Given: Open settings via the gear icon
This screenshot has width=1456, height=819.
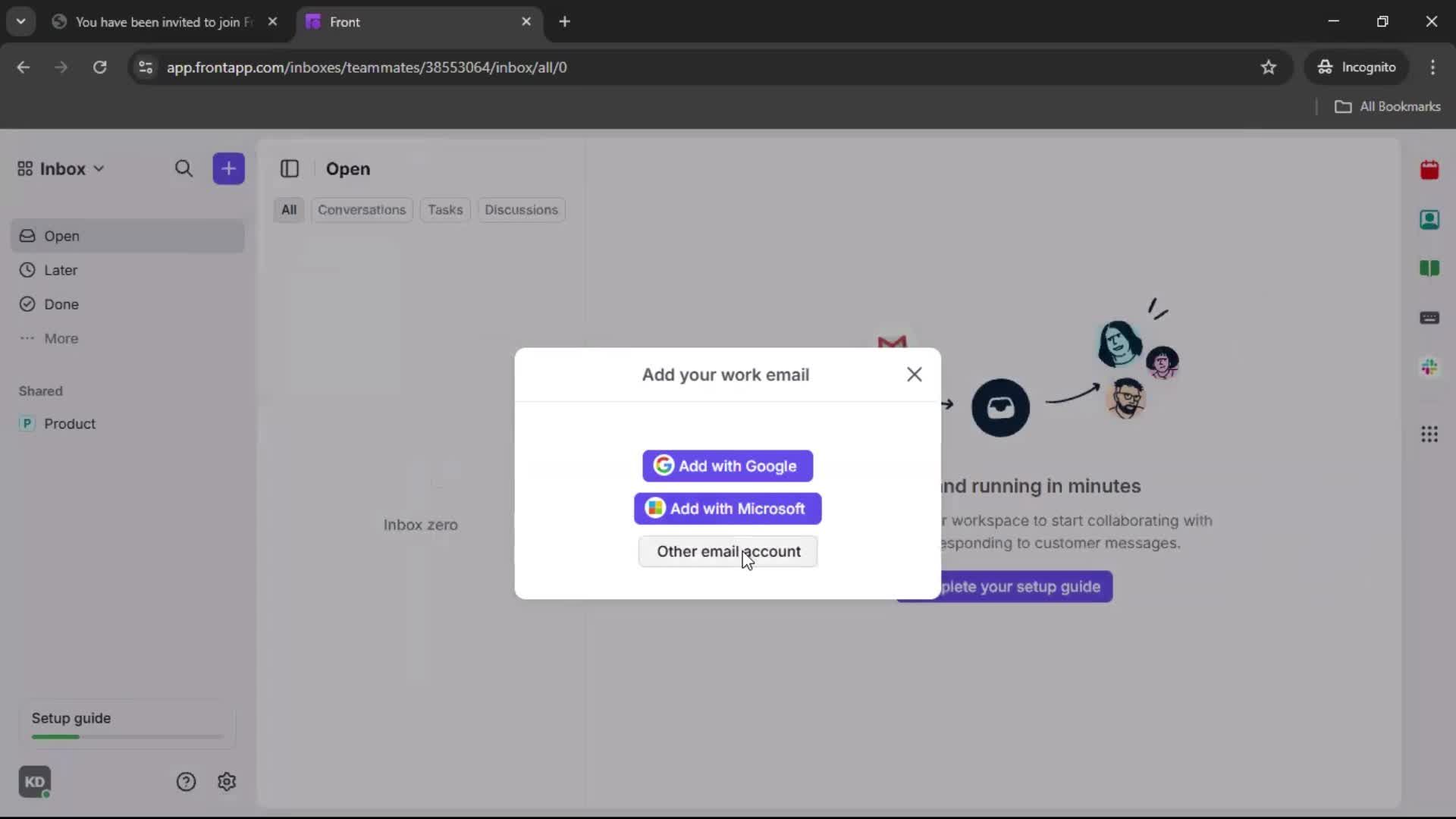Looking at the screenshot, I should 227,781.
